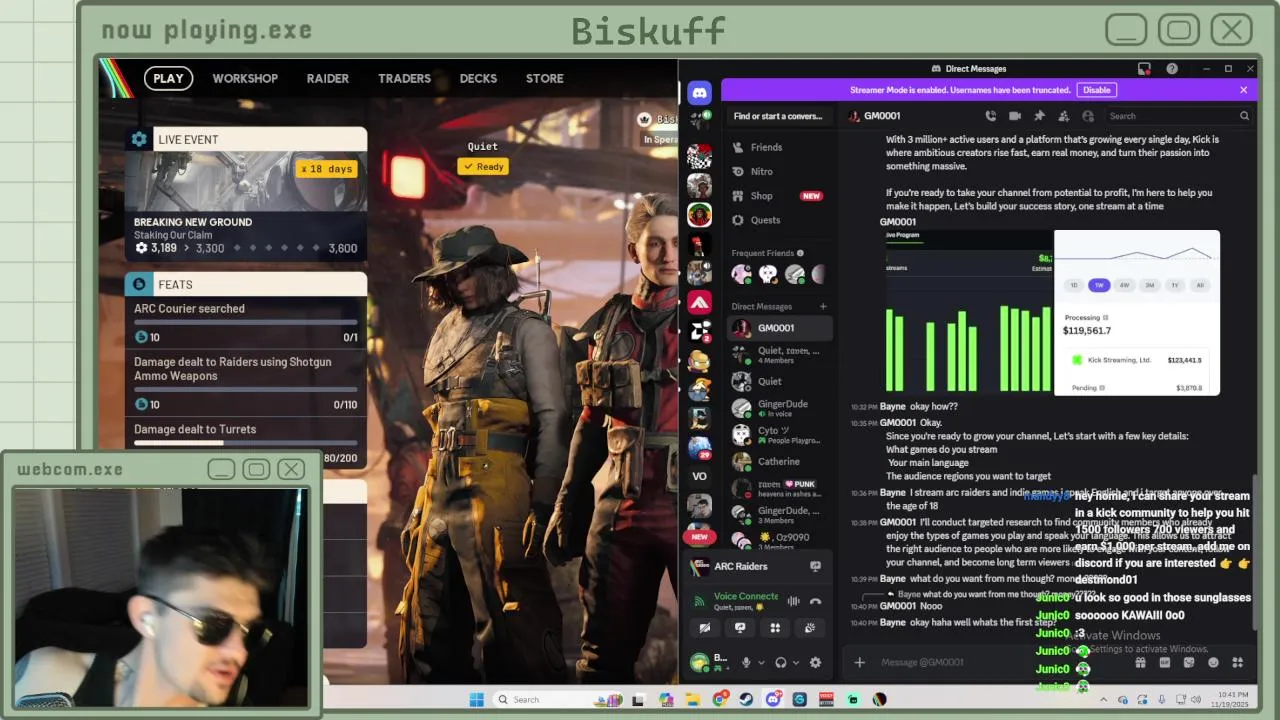Start a video call with GM0001
The image size is (1280, 720).
click(x=1014, y=116)
